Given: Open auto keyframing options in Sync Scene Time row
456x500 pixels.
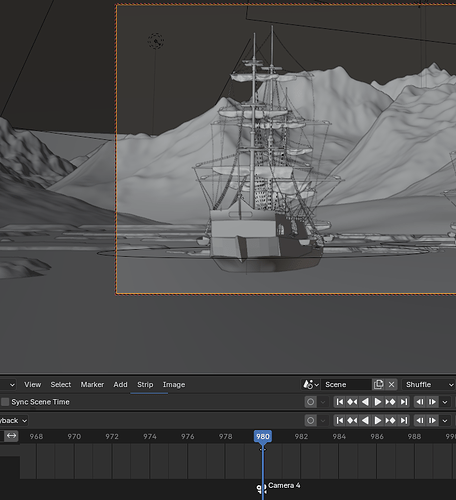Looking at the screenshot, I should (x=323, y=402).
